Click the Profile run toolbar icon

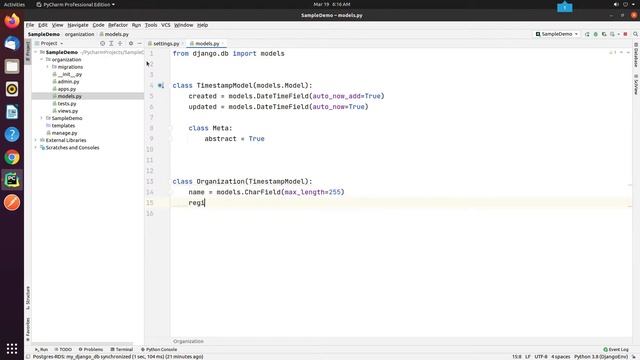(612, 34)
